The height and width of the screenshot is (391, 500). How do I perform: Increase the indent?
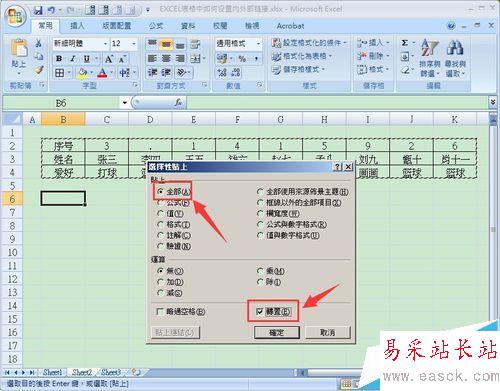[166, 72]
